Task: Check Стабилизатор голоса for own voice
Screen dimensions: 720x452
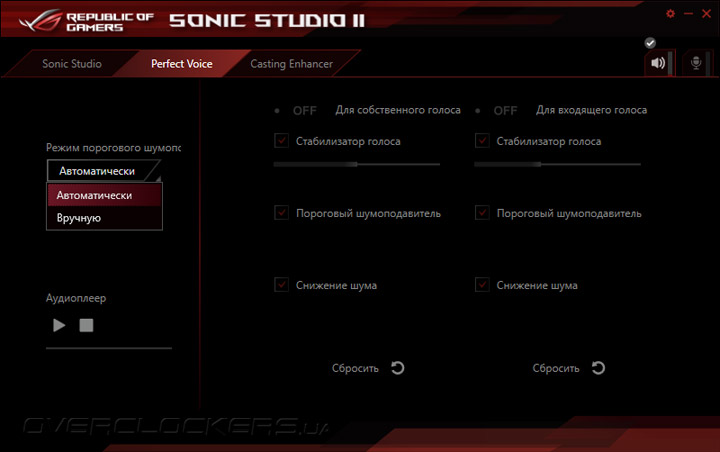Action: [x=281, y=141]
